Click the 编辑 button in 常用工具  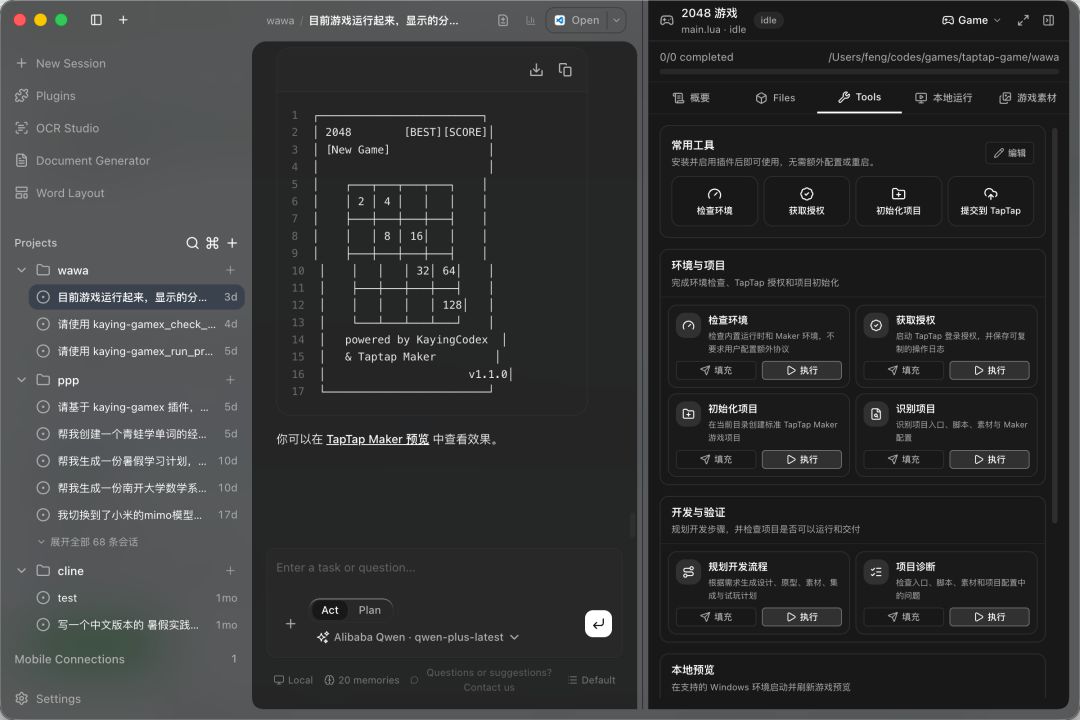click(x=1010, y=153)
